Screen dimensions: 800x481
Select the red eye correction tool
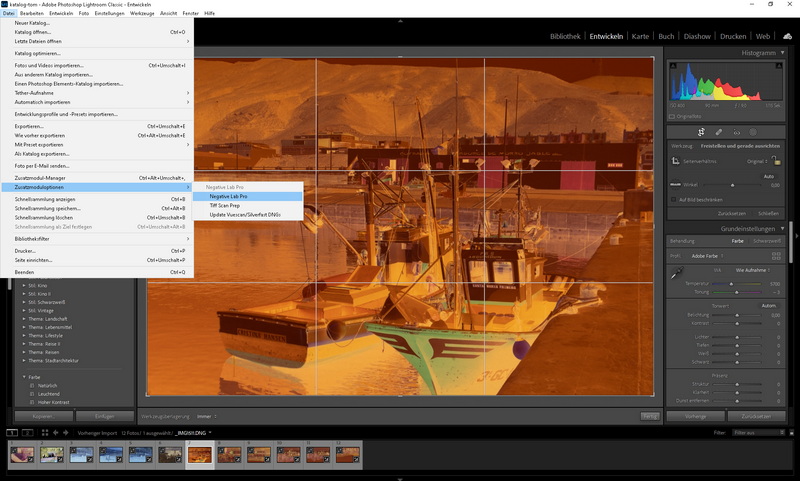click(x=736, y=131)
